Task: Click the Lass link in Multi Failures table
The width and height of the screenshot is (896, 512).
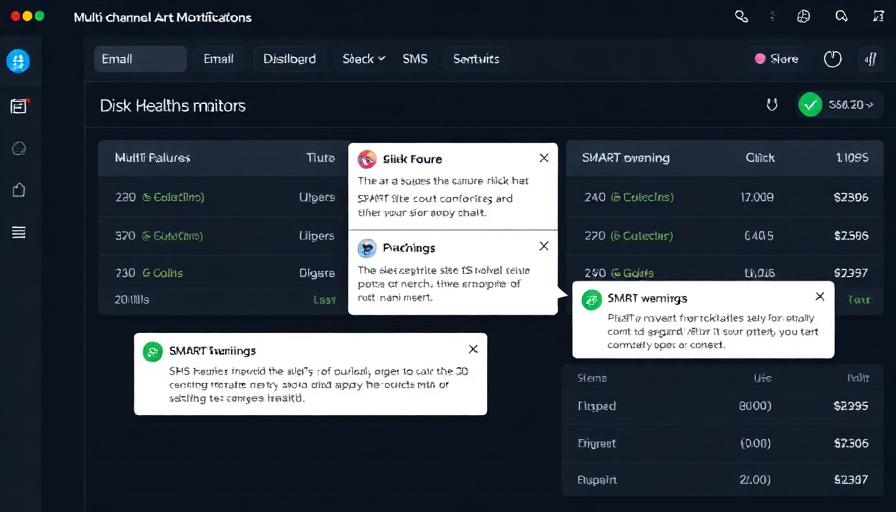Action: pos(325,299)
